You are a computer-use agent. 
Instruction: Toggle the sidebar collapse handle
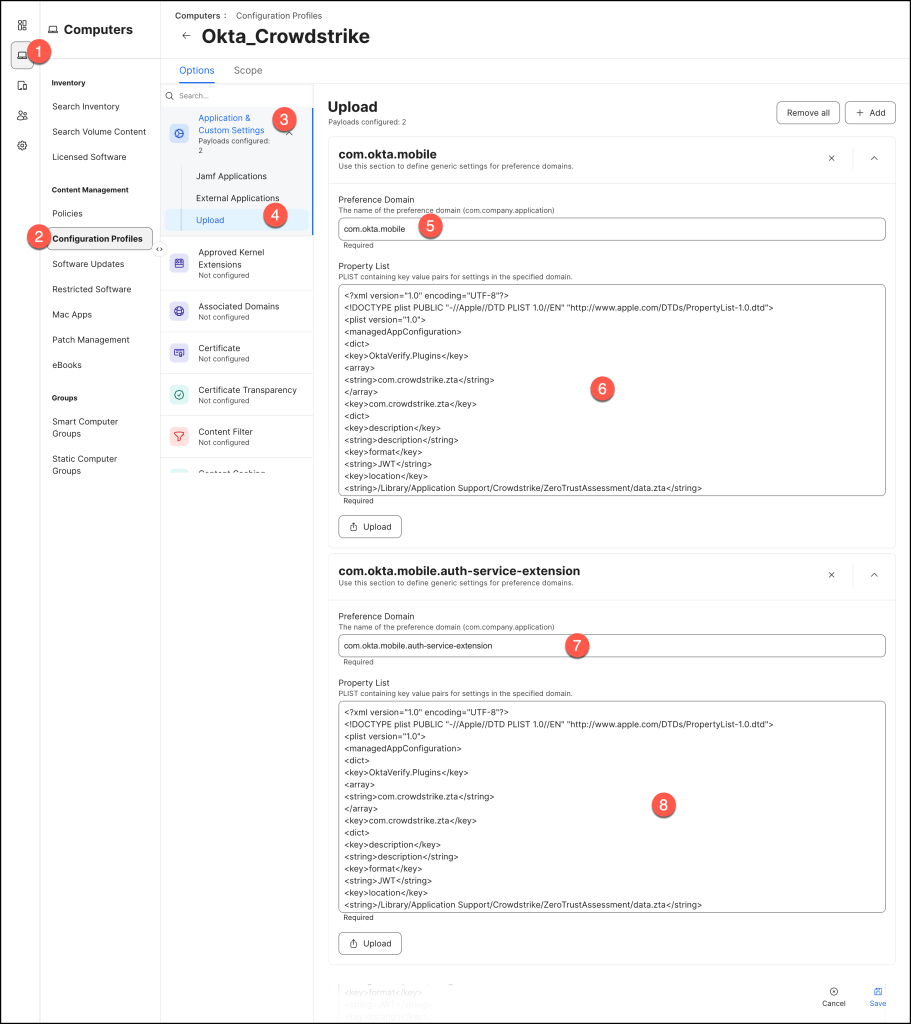click(159, 250)
